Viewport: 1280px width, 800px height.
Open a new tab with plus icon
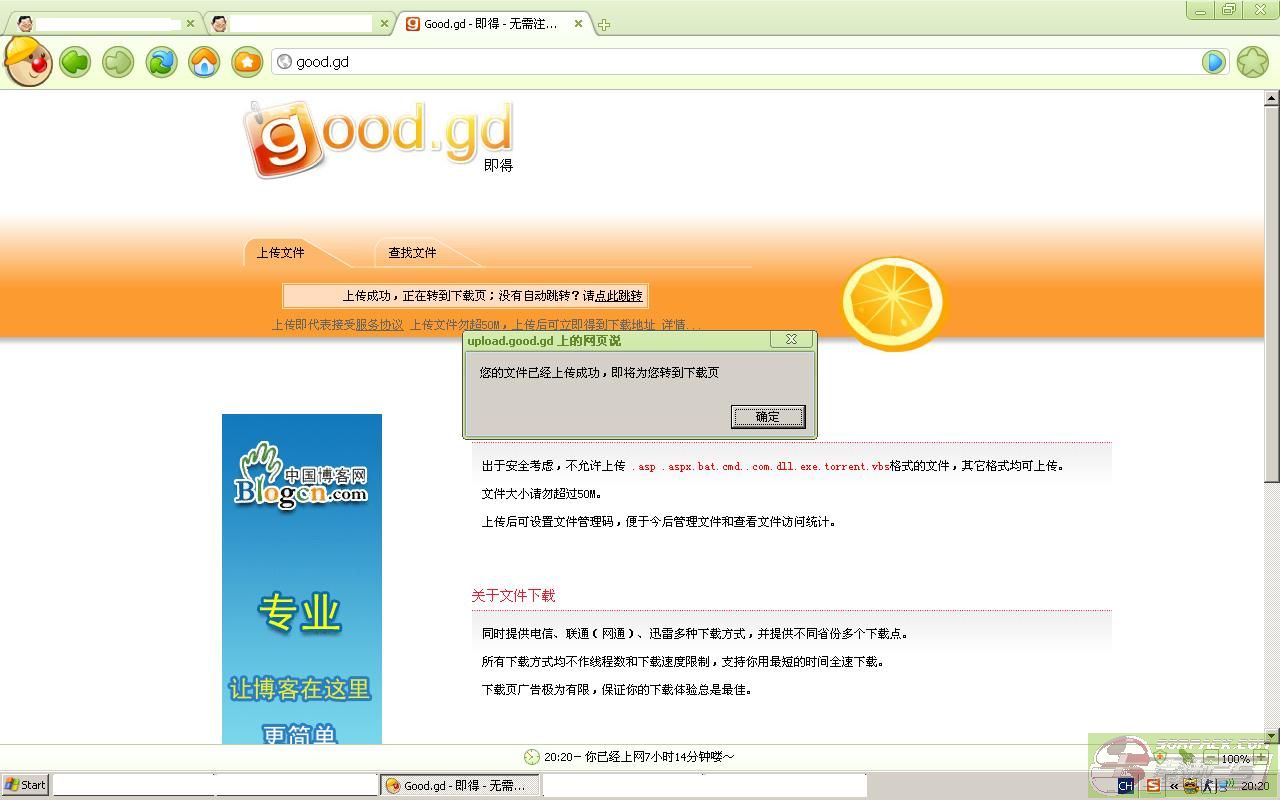pyautogui.click(x=604, y=25)
